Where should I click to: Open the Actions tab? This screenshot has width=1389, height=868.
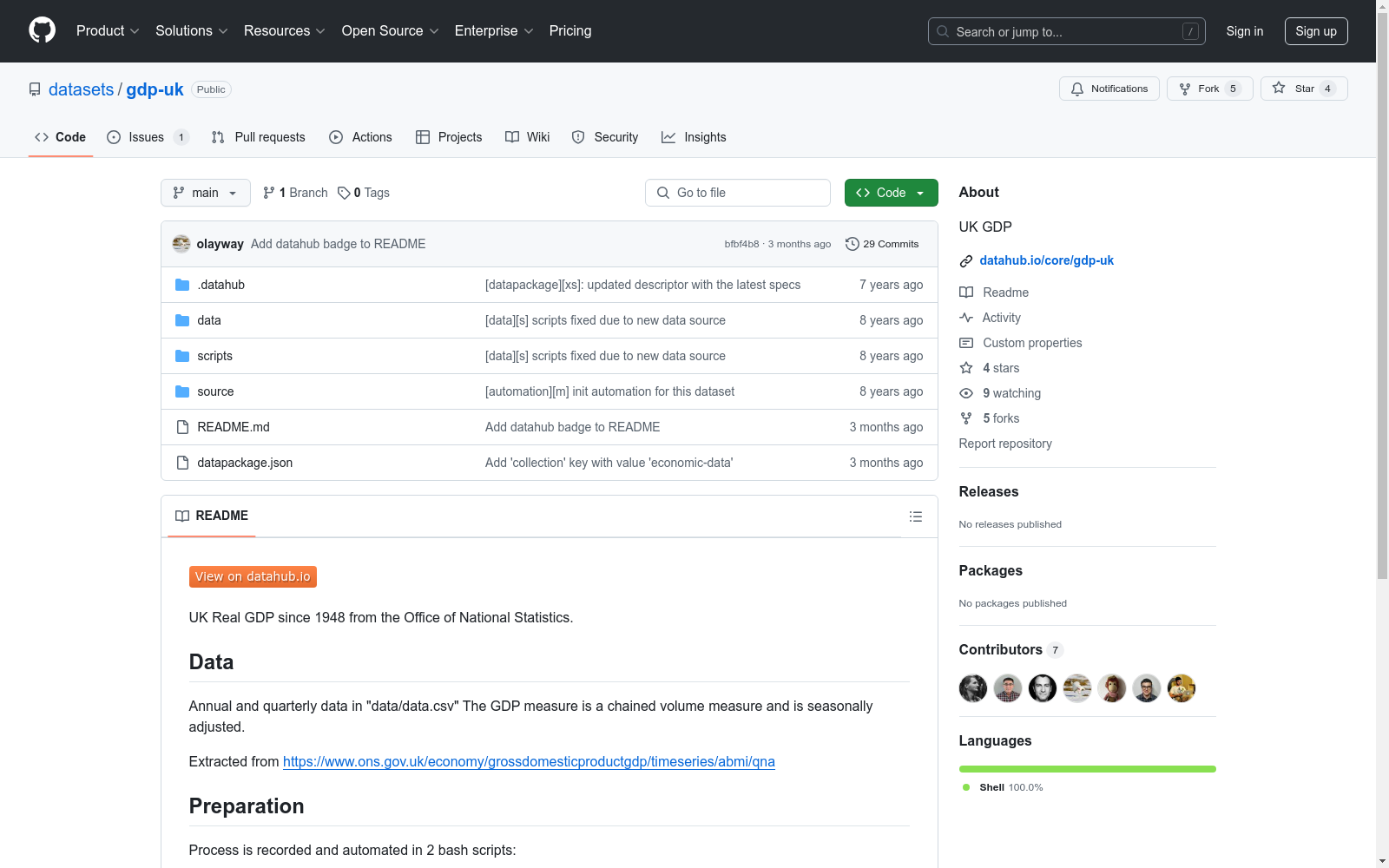pos(361,137)
